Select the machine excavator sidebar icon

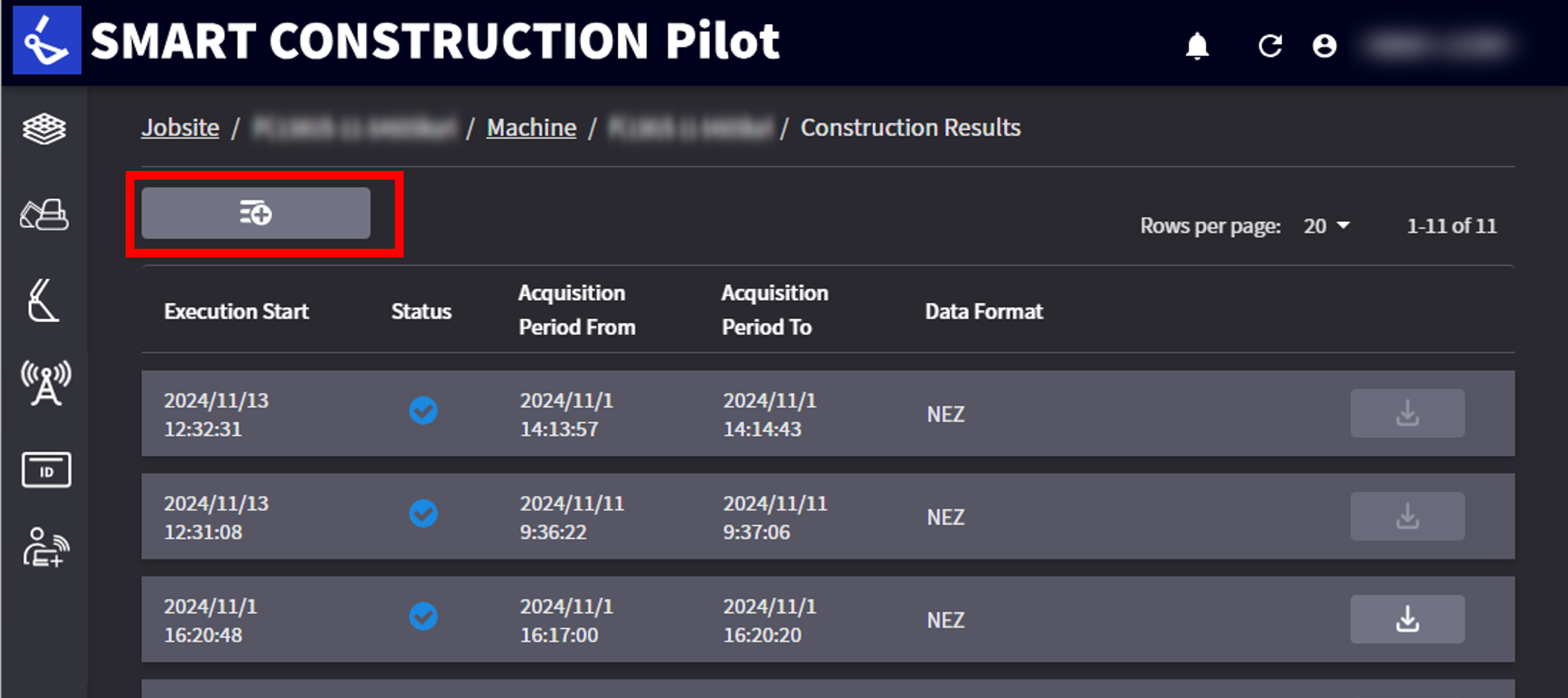pos(44,215)
